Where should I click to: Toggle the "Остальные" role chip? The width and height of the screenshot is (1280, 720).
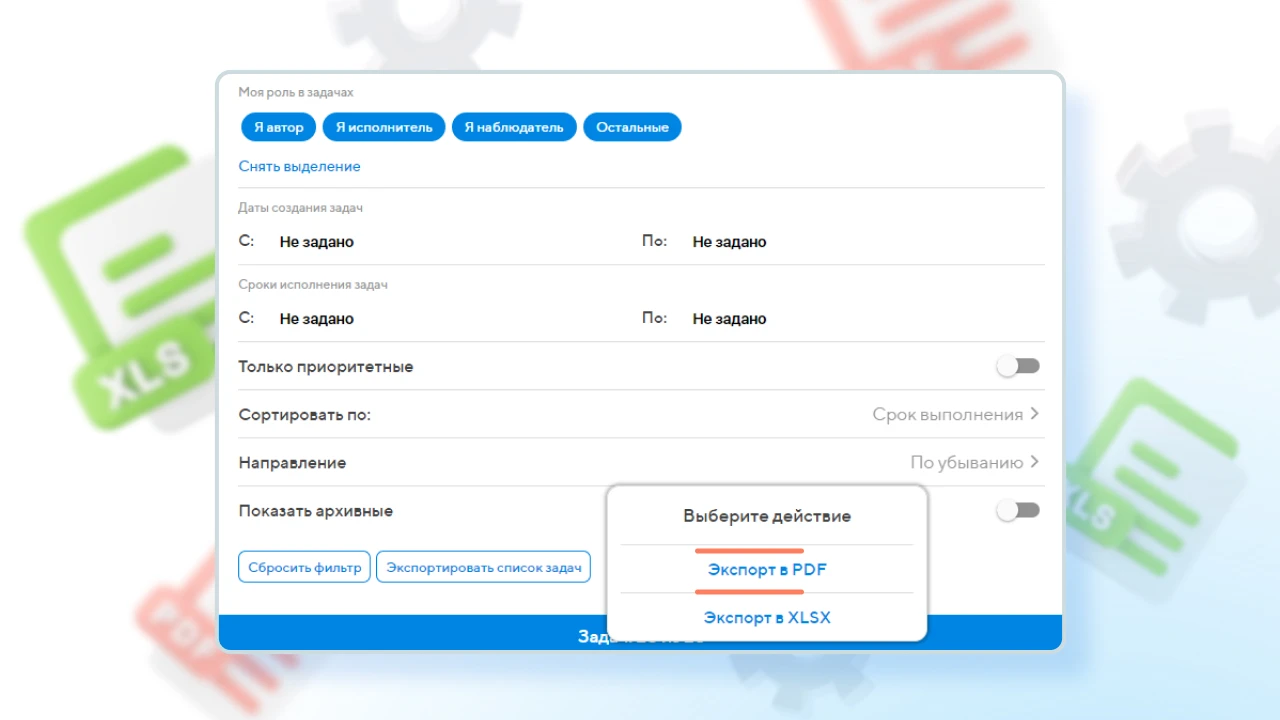(632, 127)
